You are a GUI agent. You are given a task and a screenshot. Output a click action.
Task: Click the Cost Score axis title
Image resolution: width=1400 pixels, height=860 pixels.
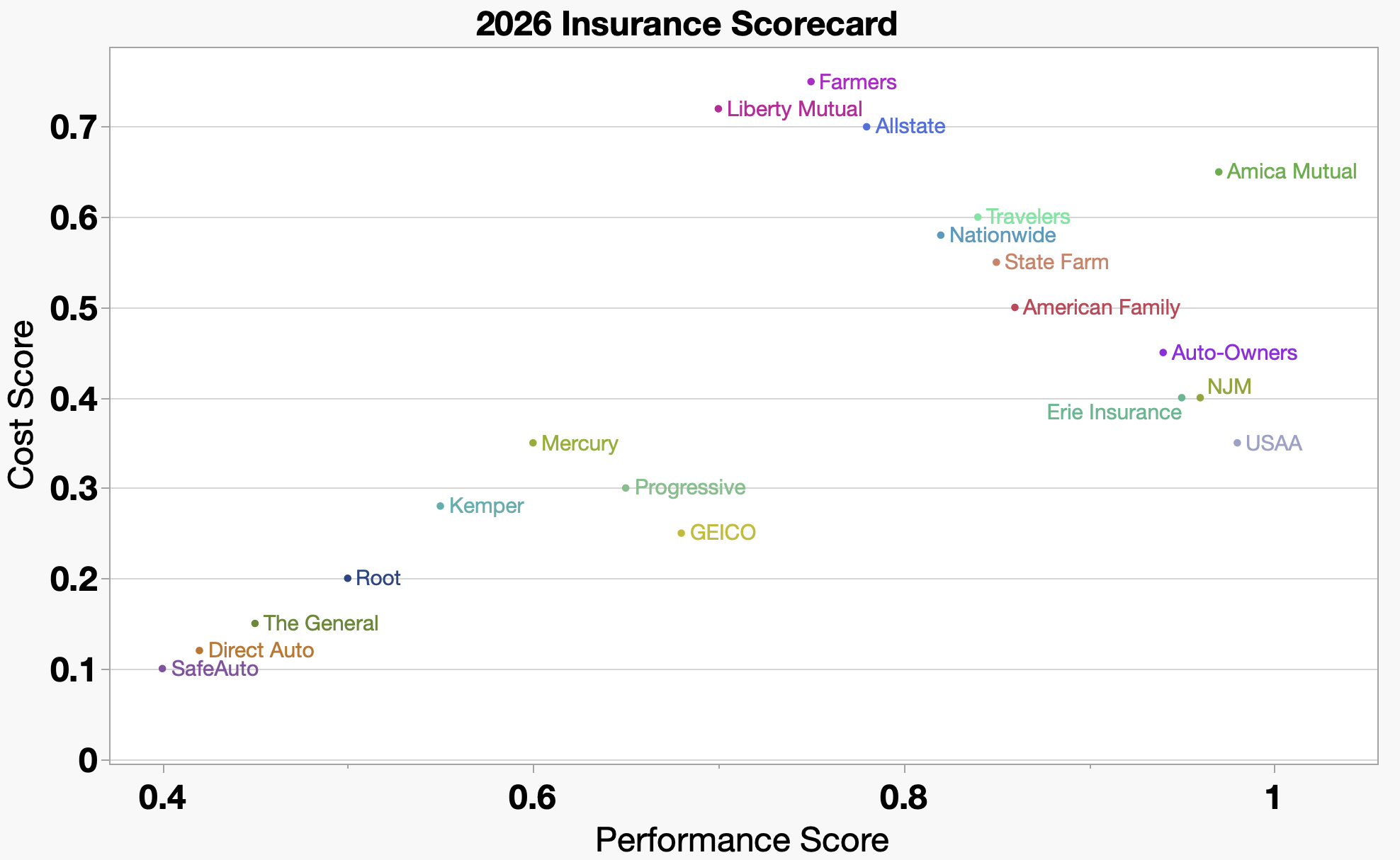pos(21,404)
